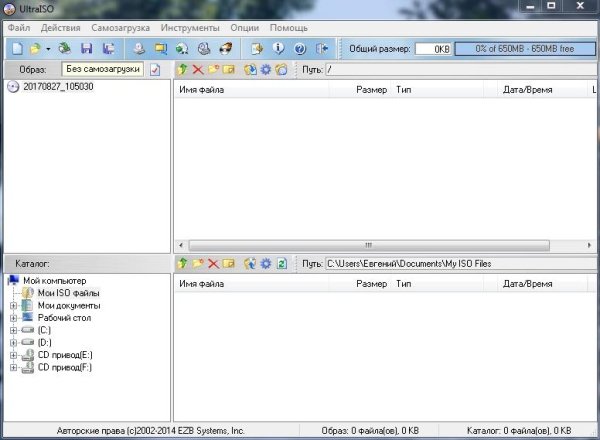Save the image with floppy icon
Screen dimensions: 600x440
tap(86, 49)
